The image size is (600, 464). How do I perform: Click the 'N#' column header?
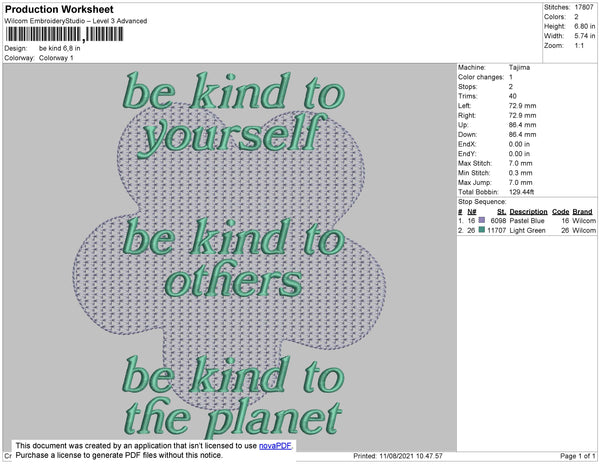tap(472, 212)
